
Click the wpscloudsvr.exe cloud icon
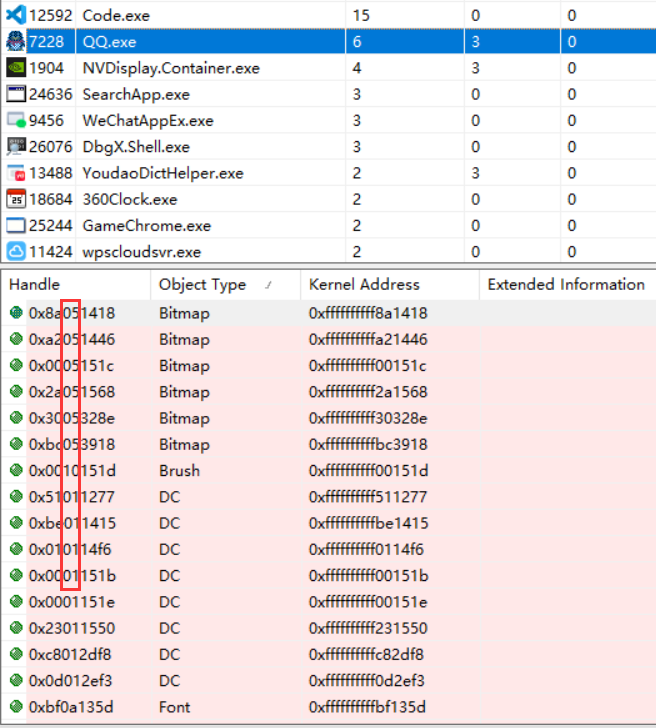click(x=16, y=251)
